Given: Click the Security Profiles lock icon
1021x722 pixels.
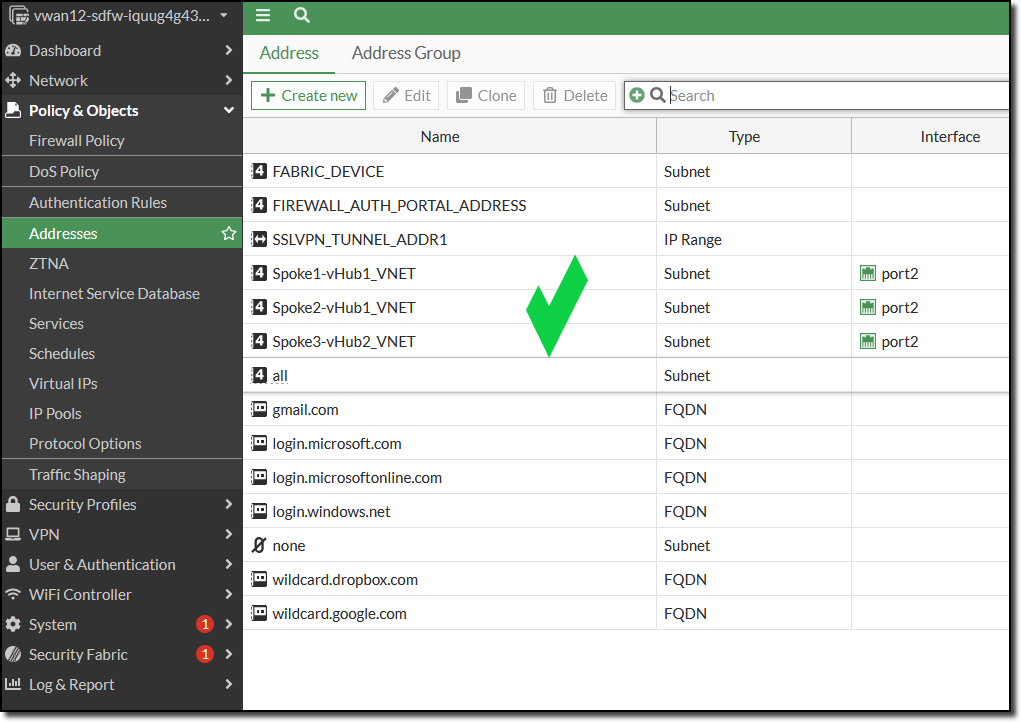Looking at the screenshot, I should pyautogui.click(x=13, y=505).
